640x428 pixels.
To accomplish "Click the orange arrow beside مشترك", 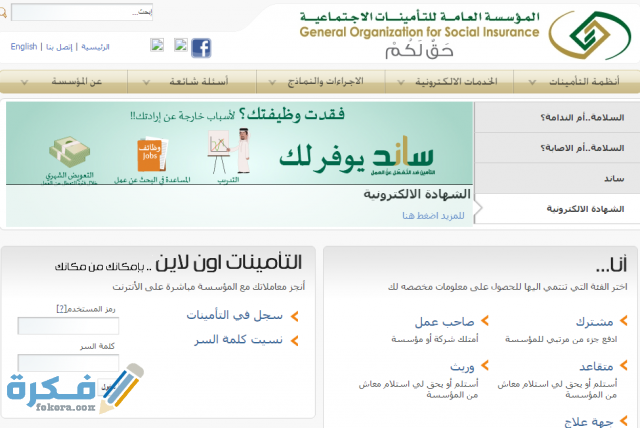I will [x=623, y=321].
